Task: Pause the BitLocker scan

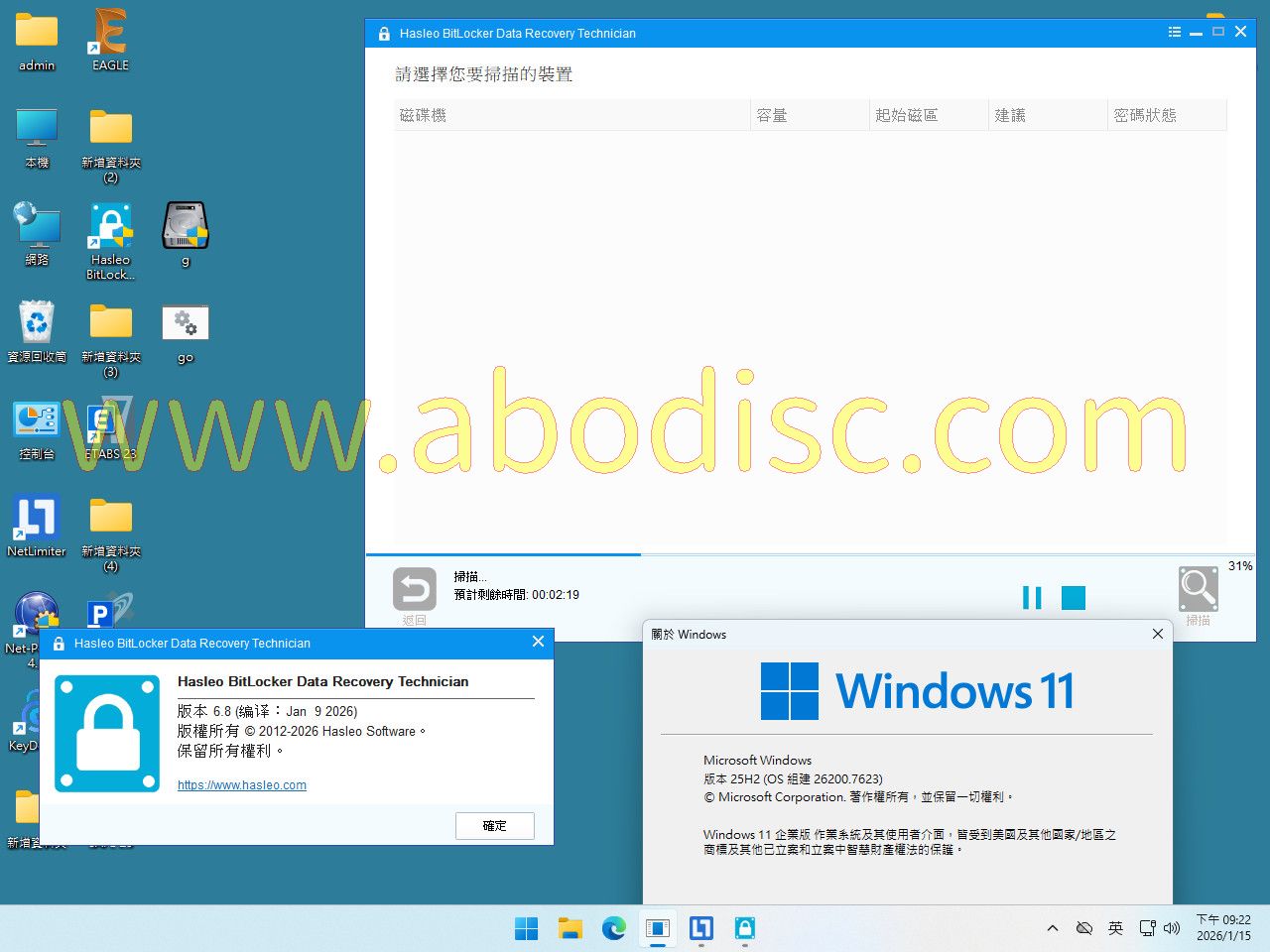Action: click(1032, 597)
